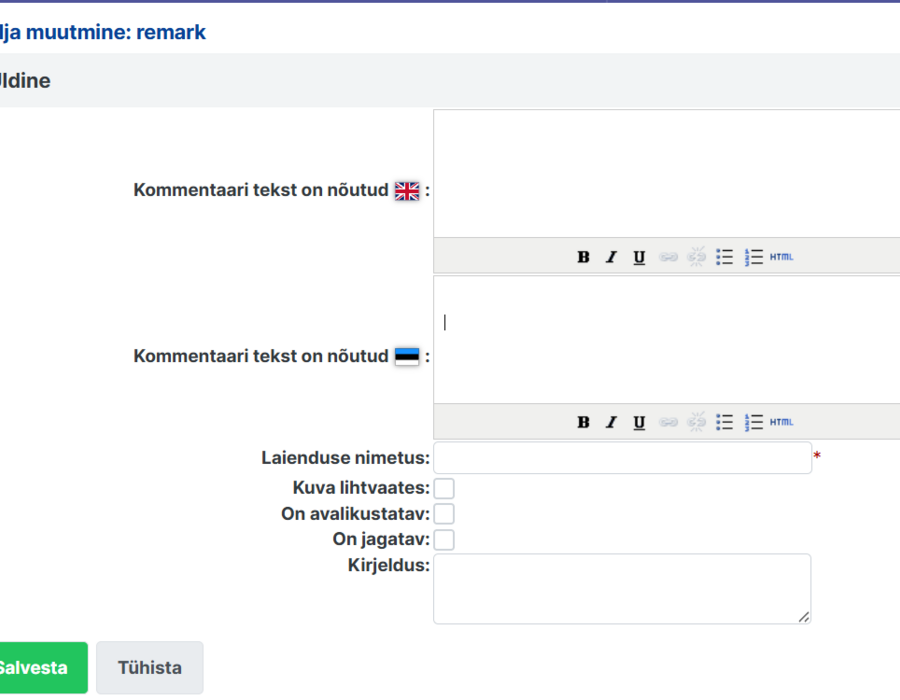Insert numbered list in English comment toolbar
Viewport: 900px width, 700px height.
(753, 257)
